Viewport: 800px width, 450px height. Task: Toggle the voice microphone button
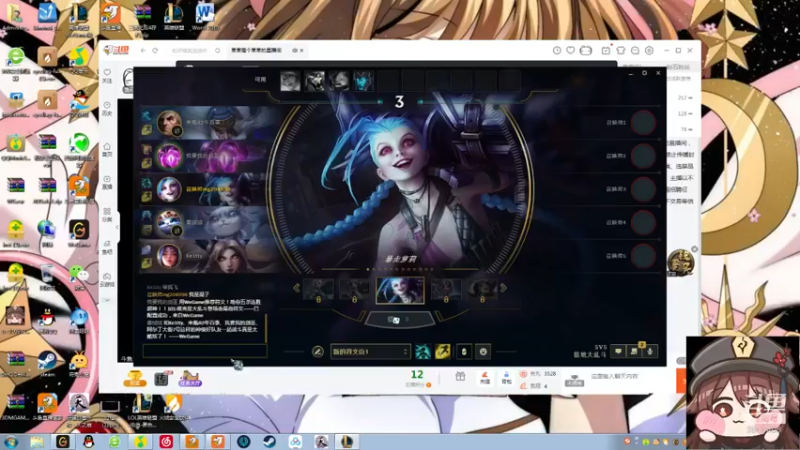point(649,351)
